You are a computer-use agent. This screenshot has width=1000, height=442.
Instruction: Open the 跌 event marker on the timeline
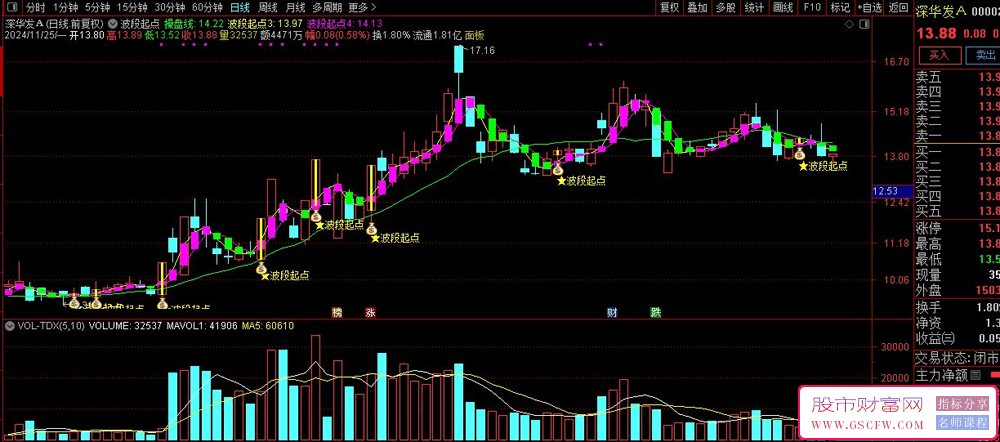[x=656, y=313]
